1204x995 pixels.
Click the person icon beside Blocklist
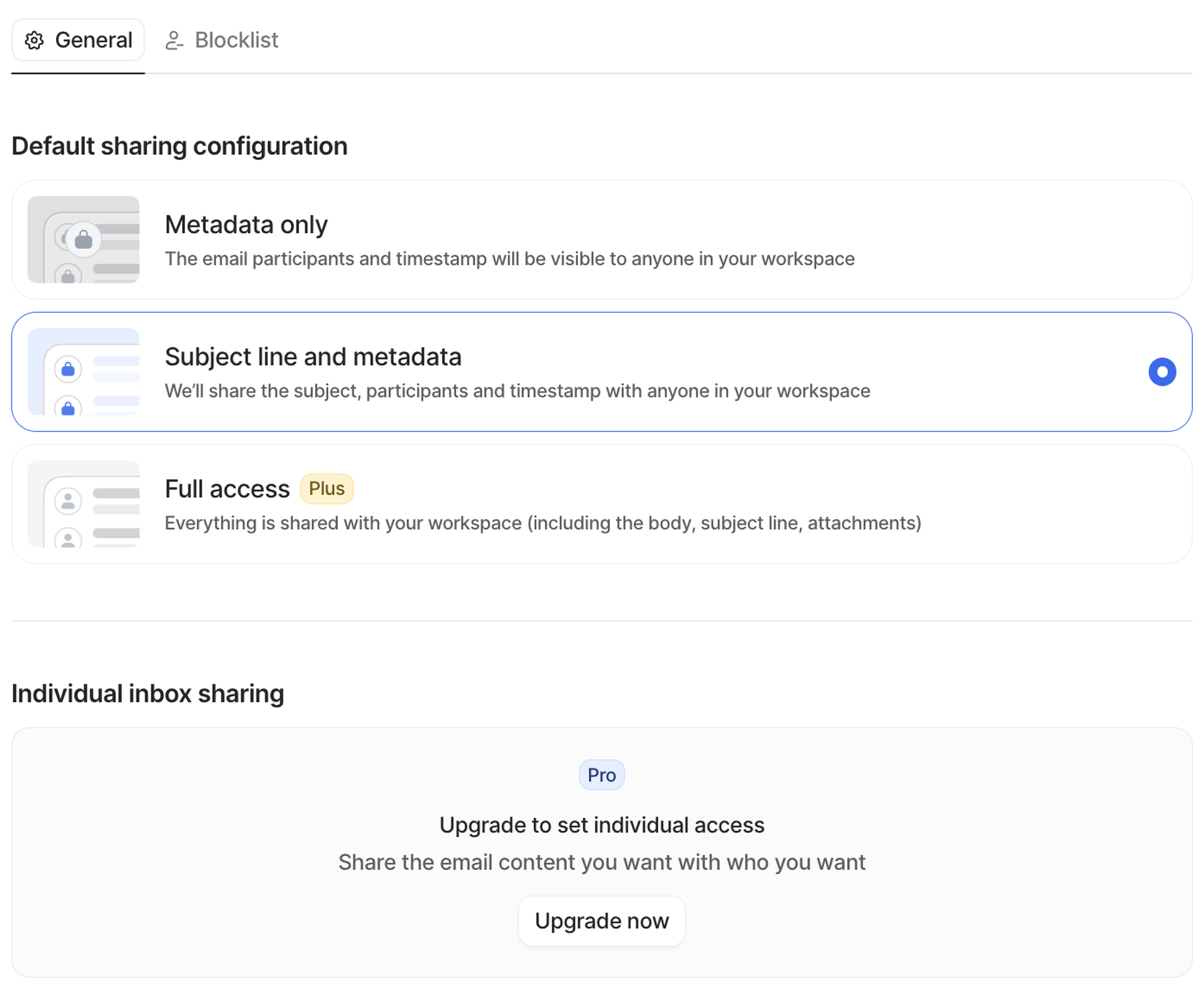pos(174,41)
